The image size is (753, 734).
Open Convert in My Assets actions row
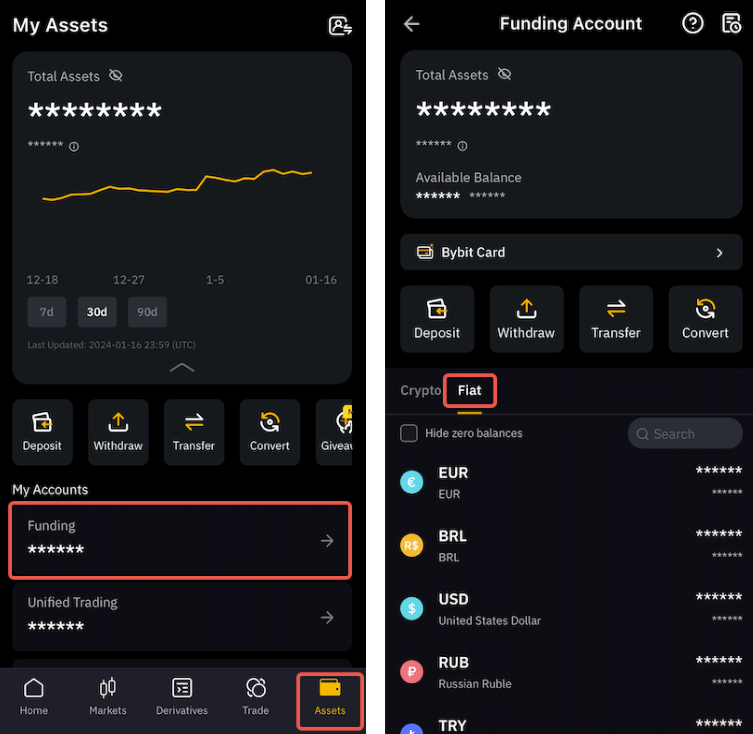(x=269, y=432)
